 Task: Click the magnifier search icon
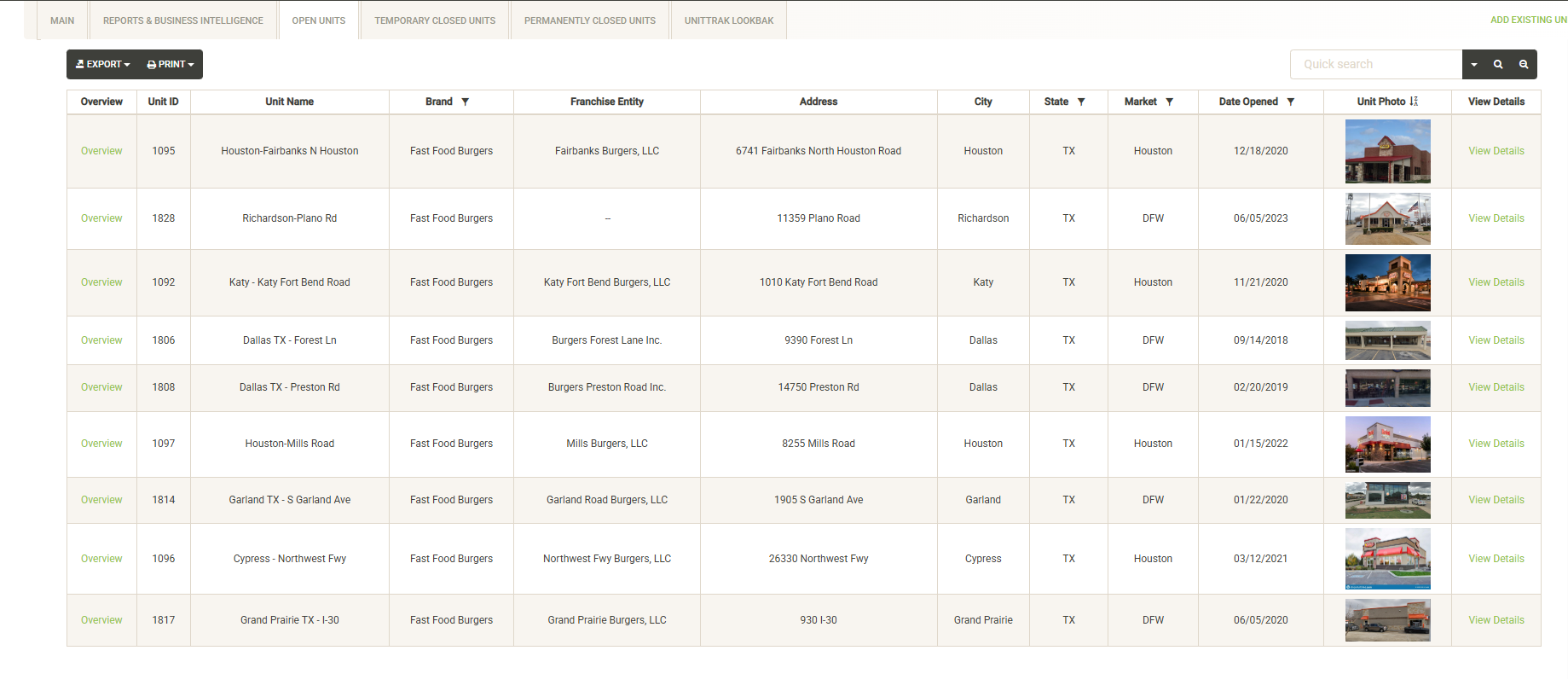(x=1498, y=65)
